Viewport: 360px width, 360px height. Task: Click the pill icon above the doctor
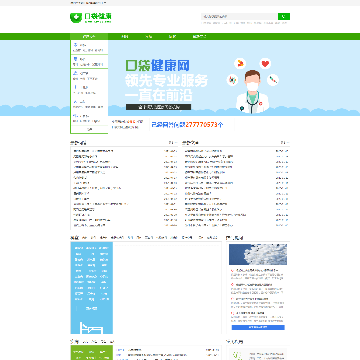pos(240,63)
